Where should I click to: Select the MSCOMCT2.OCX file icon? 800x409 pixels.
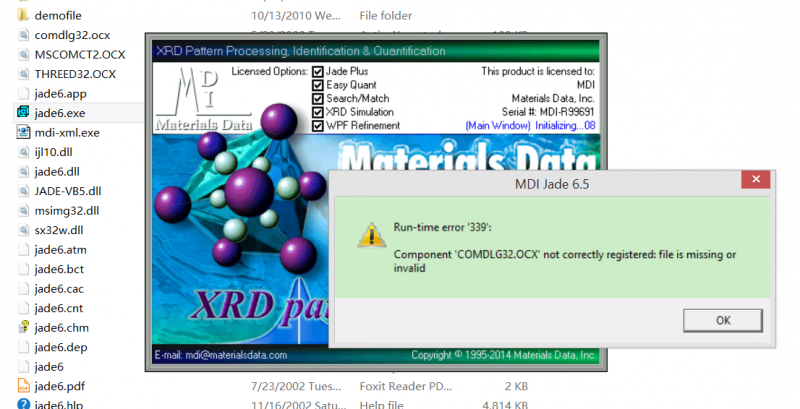click(23, 54)
